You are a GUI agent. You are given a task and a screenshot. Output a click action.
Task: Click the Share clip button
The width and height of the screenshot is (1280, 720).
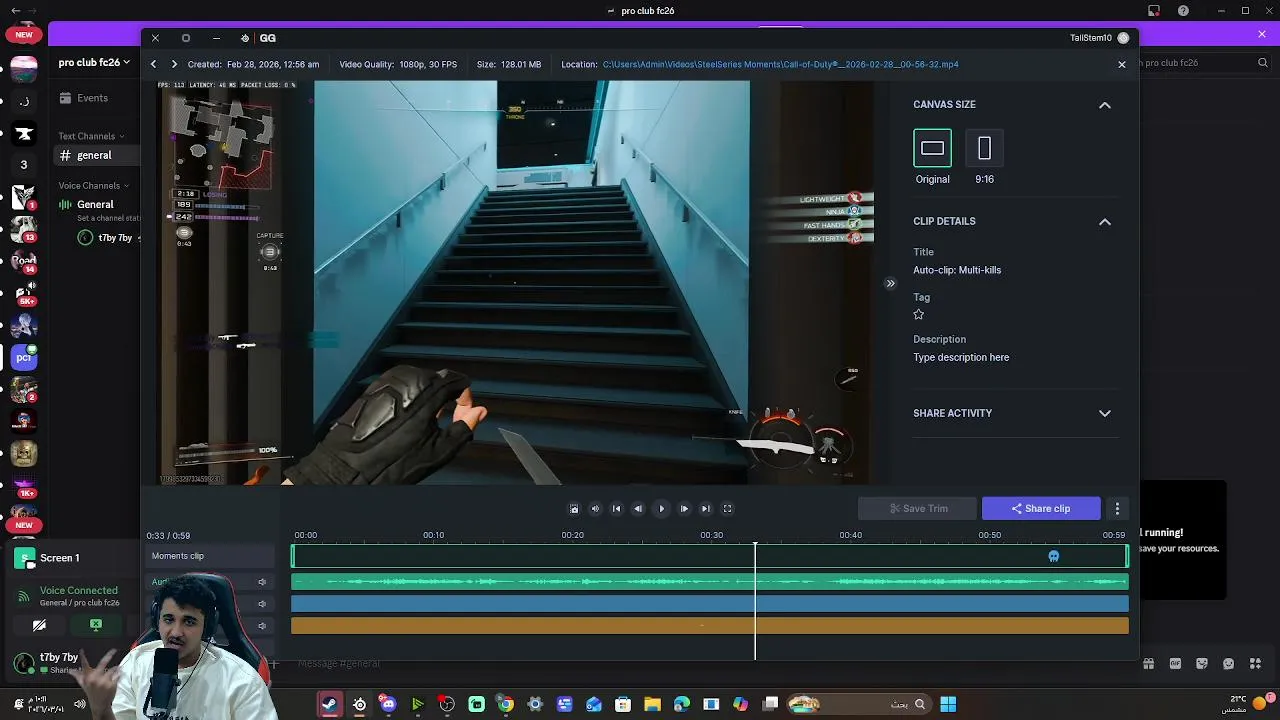pyautogui.click(x=1041, y=508)
